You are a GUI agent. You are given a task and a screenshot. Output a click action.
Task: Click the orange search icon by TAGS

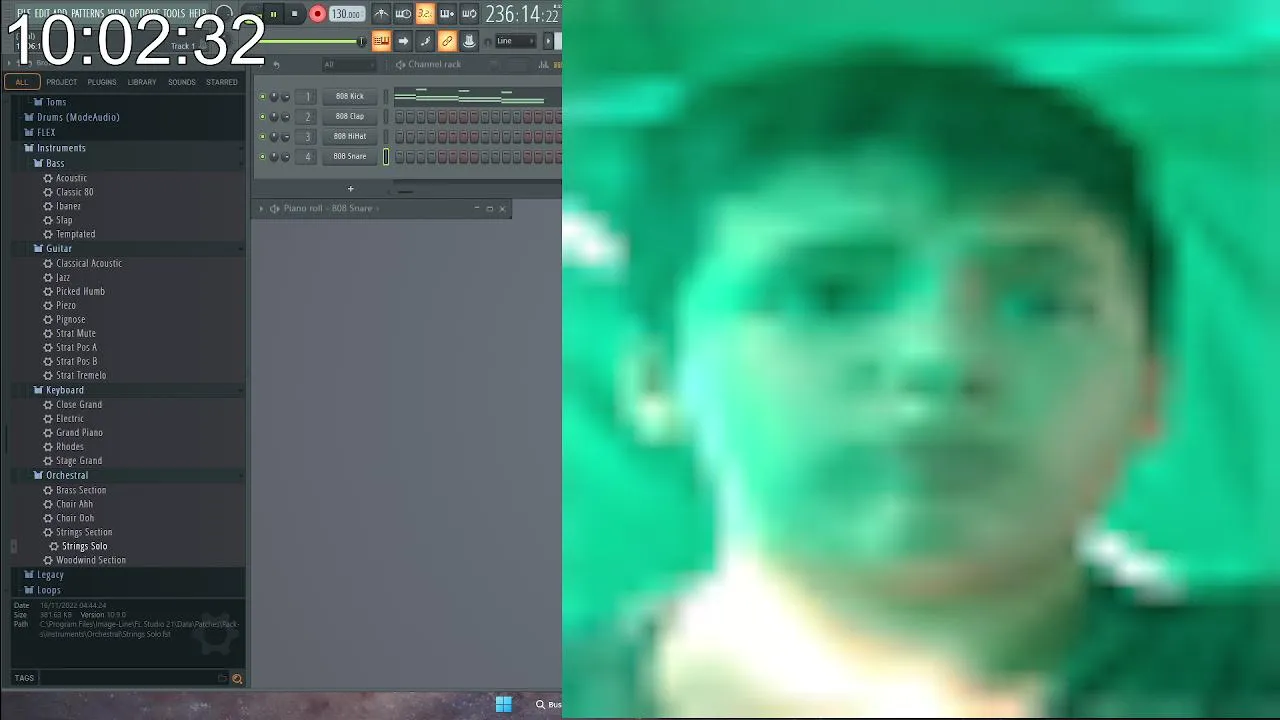click(x=237, y=679)
